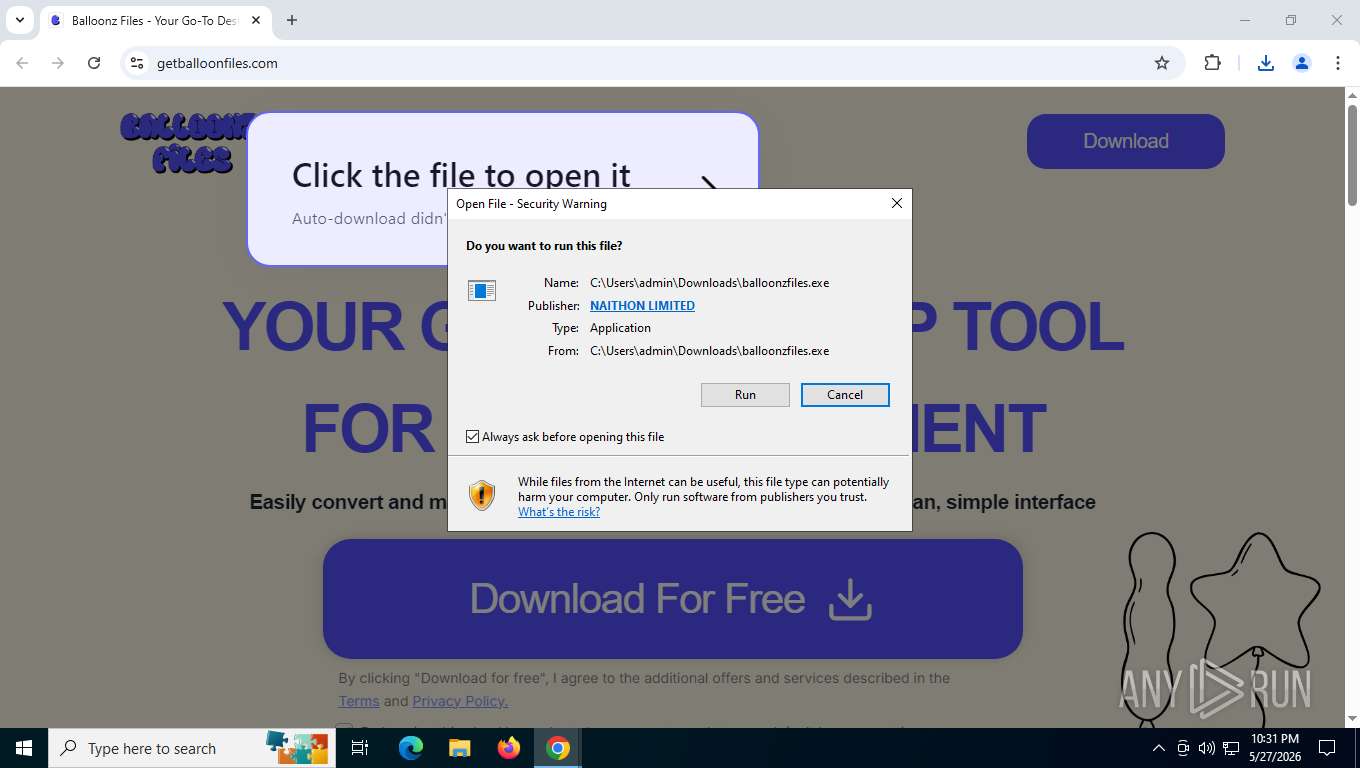Open site information icon in address bar
Viewport: 1360px width, 768px height.
137,63
